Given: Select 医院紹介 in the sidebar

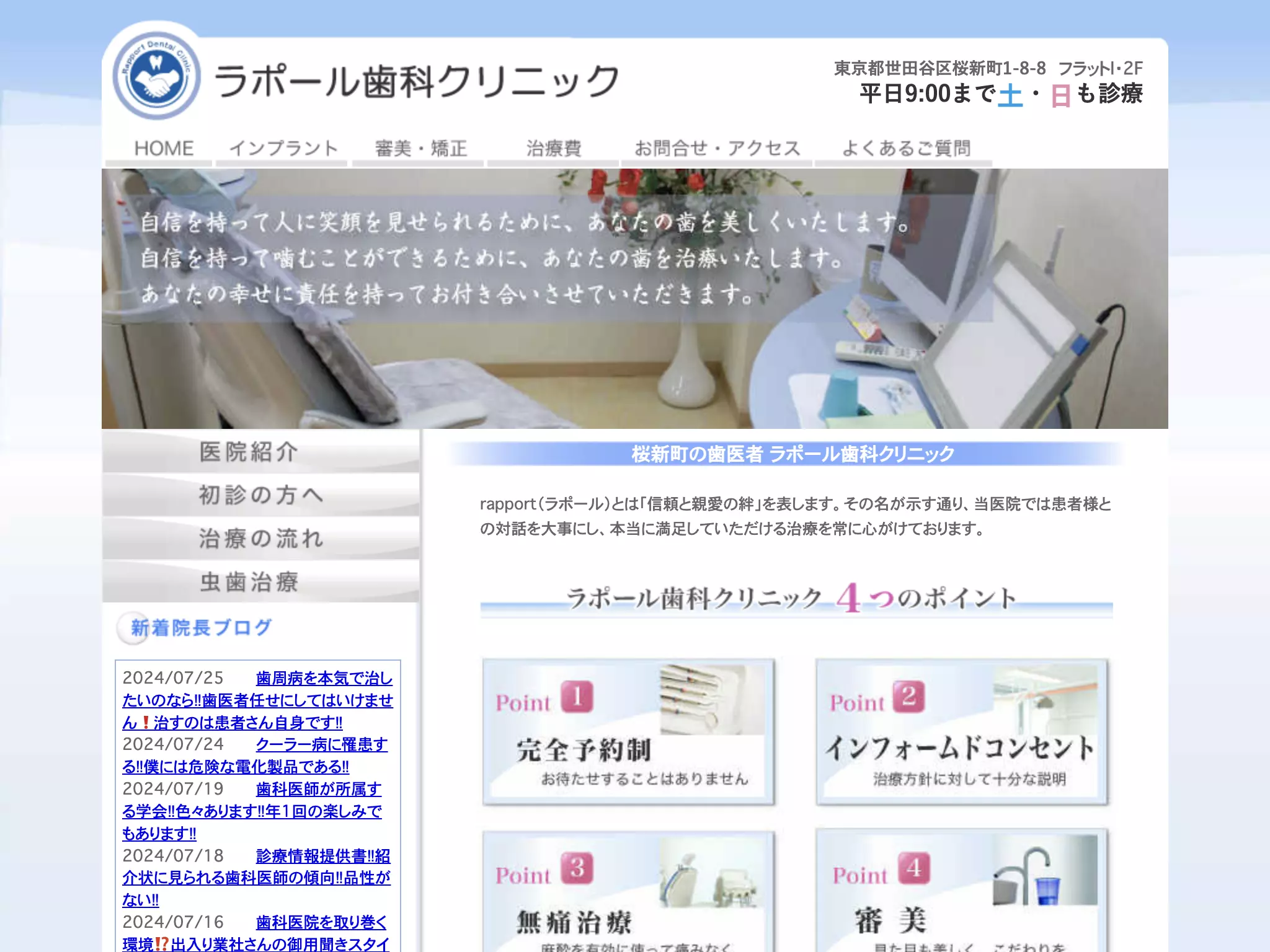Looking at the screenshot, I should [x=261, y=452].
